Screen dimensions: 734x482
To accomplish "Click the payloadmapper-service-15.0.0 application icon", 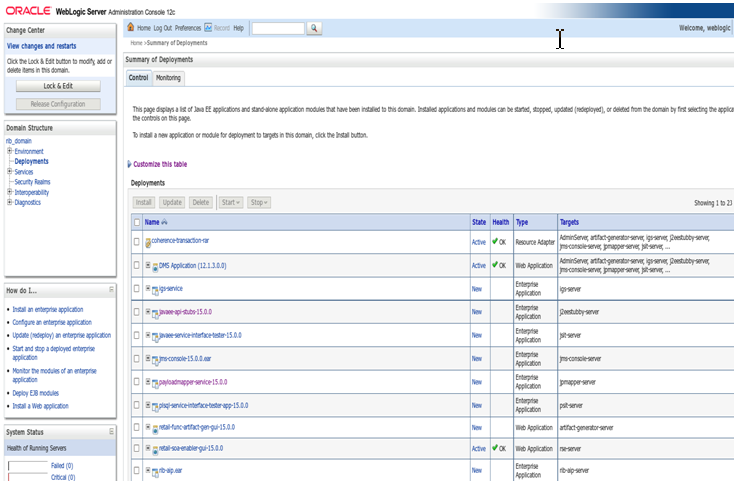I will point(155,384).
